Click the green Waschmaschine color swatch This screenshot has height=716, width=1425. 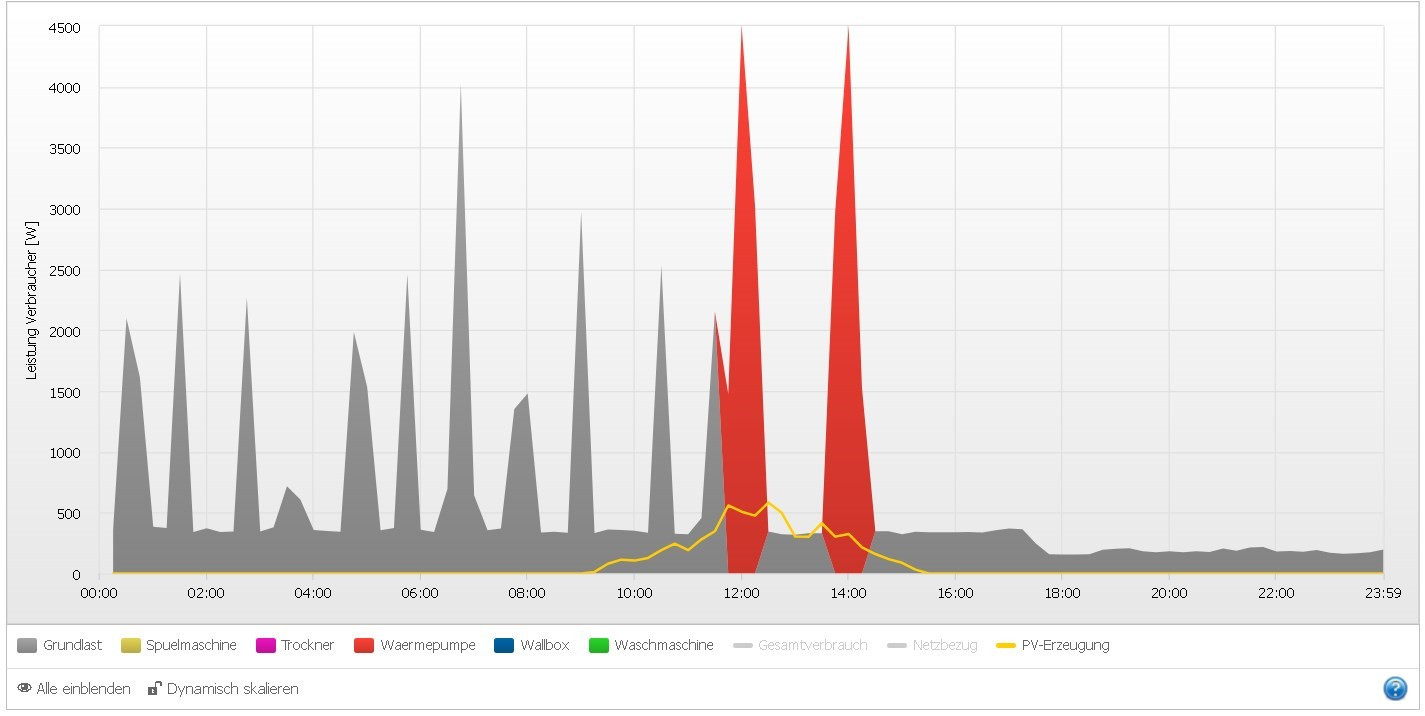pyautogui.click(x=598, y=646)
